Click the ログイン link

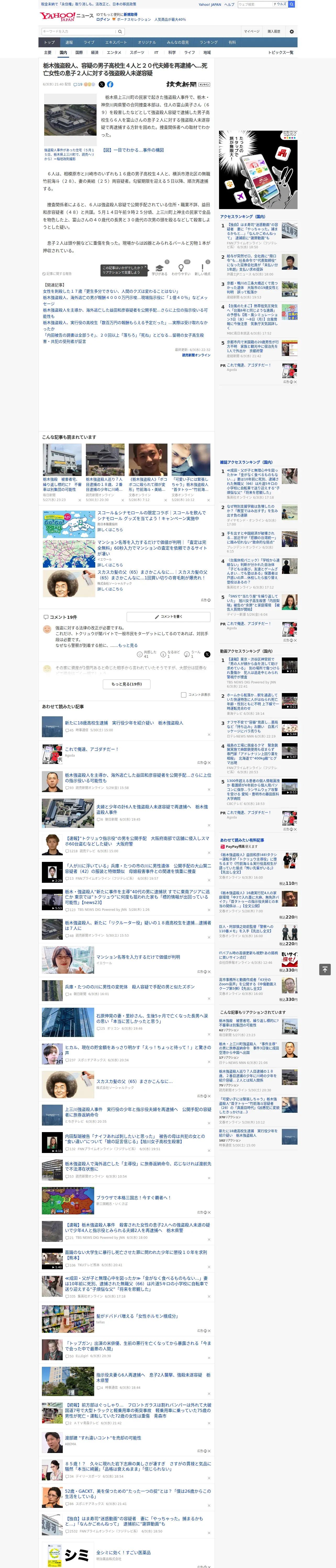[x=103, y=20]
